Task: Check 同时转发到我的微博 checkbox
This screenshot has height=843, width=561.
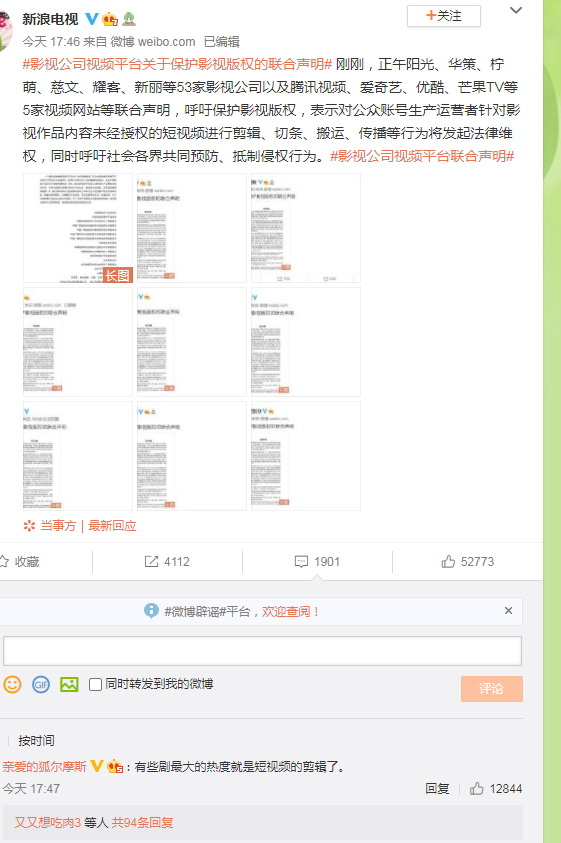Action: [x=95, y=684]
